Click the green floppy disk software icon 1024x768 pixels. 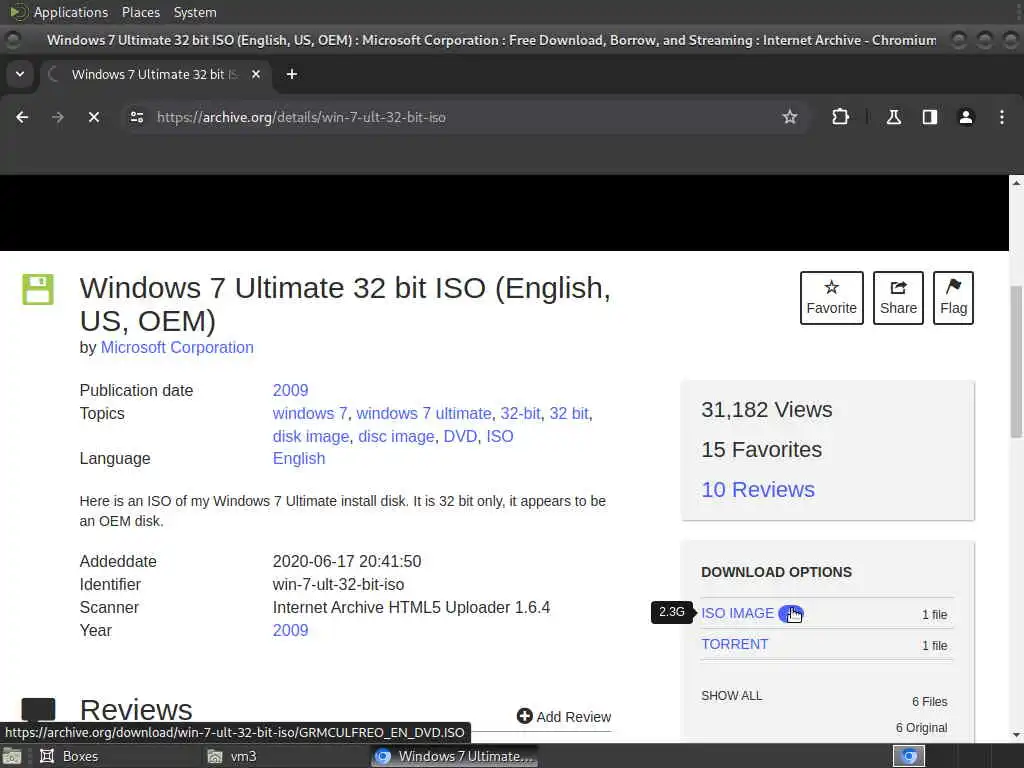coord(38,289)
